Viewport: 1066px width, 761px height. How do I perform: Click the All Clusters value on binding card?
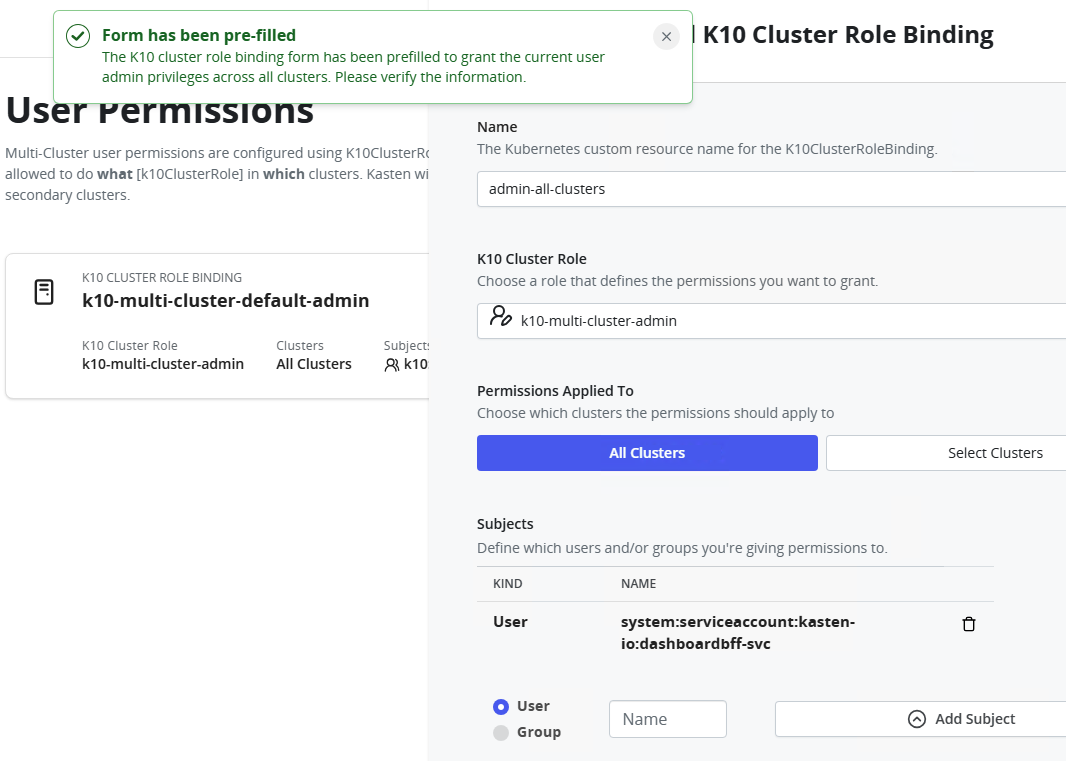314,364
